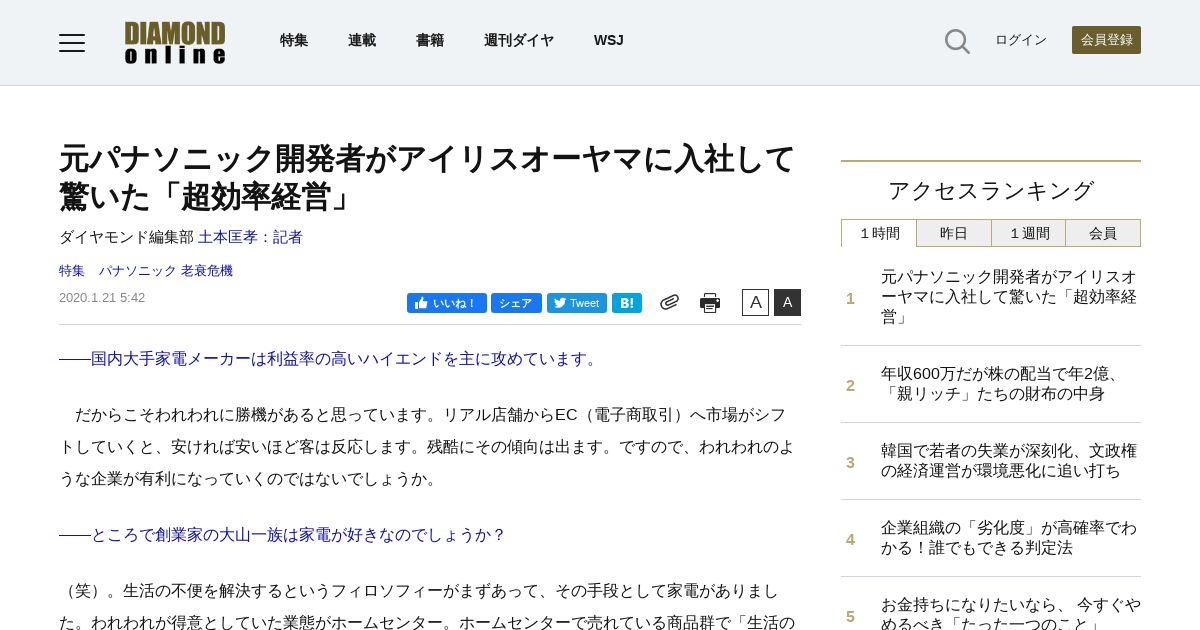Switch to the 会員 ranking tab

1103,233
